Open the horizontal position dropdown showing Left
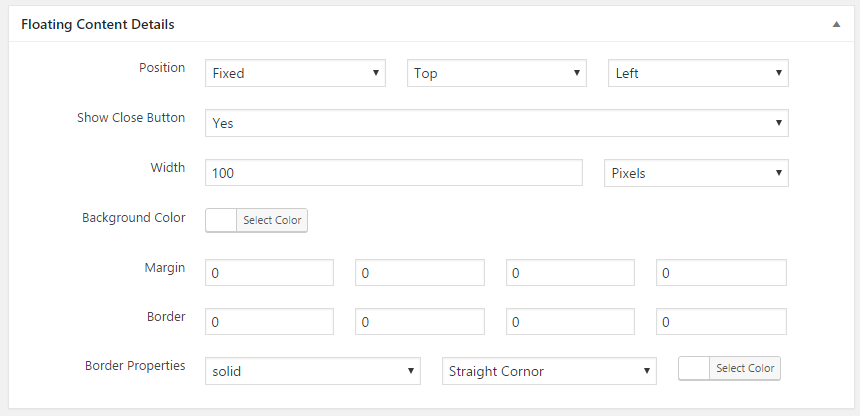This screenshot has width=860, height=416. tap(698, 73)
